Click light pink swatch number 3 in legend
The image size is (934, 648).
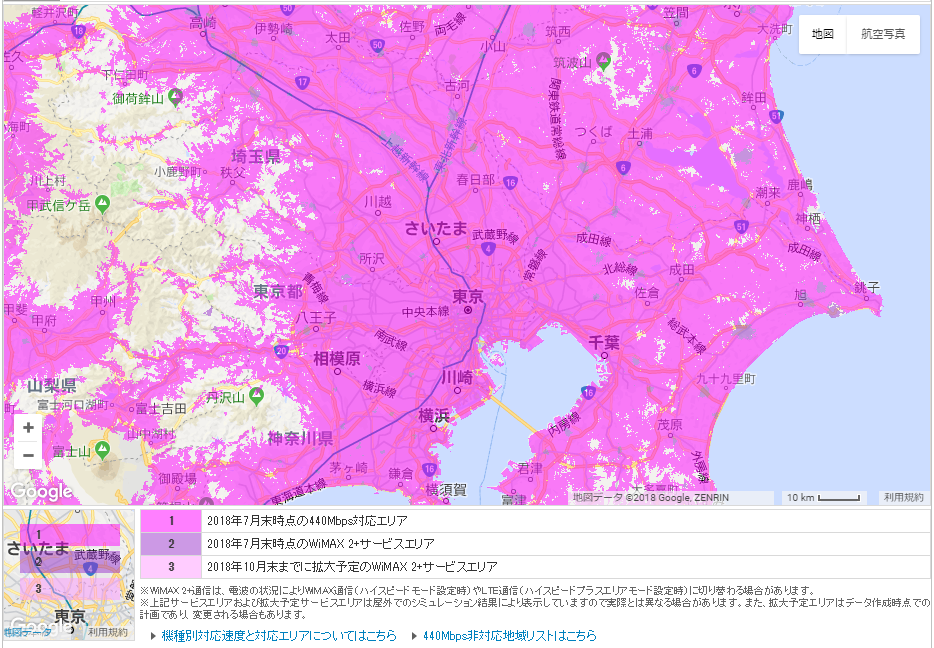point(171,566)
